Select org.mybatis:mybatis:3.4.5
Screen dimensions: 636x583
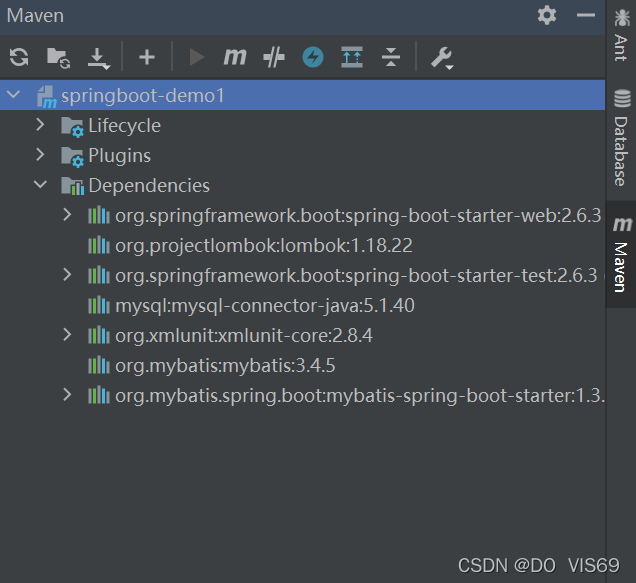[225, 366]
